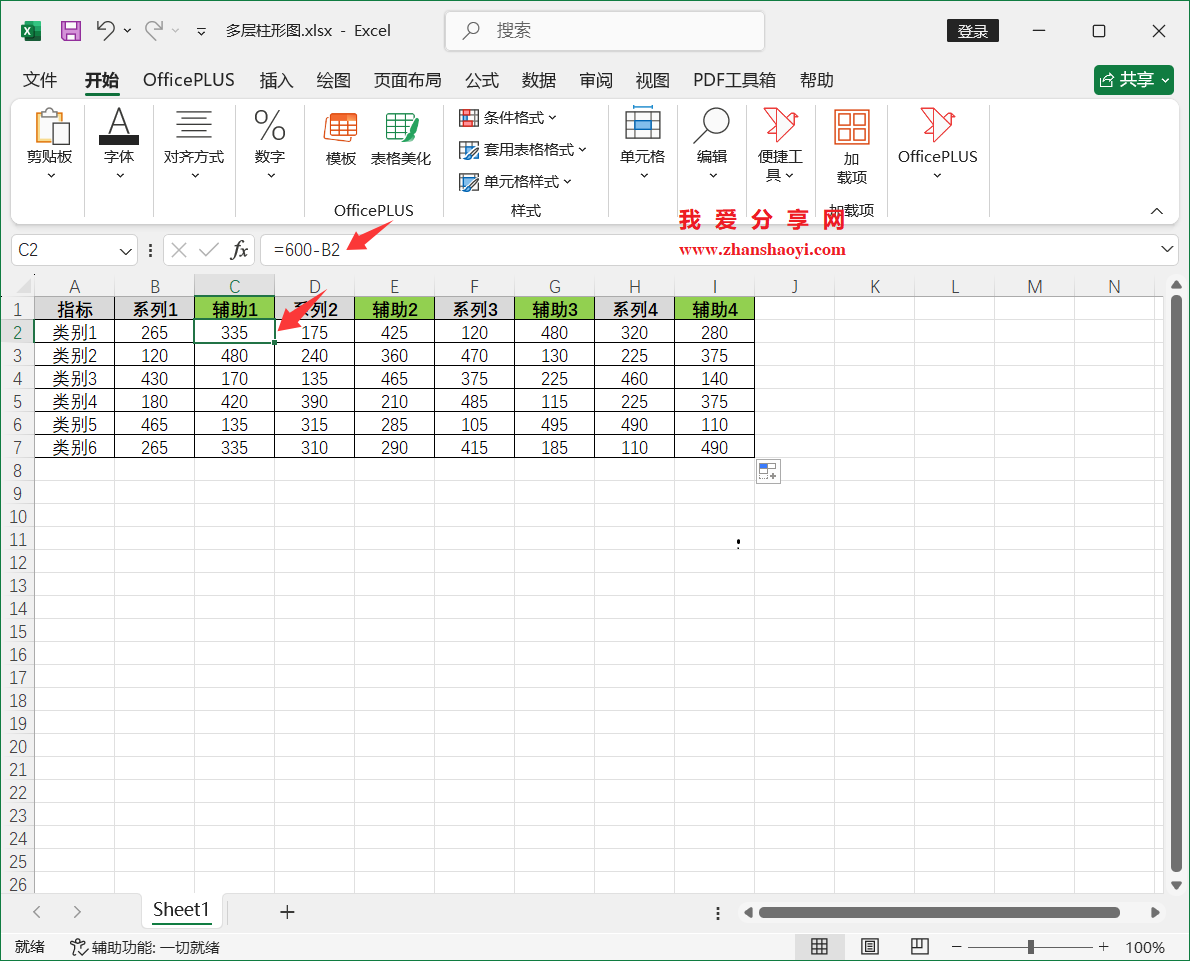This screenshot has height=961, width=1190.
Task: Open the Share (共享) button dropdown
Action: [x=1165, y=80]
